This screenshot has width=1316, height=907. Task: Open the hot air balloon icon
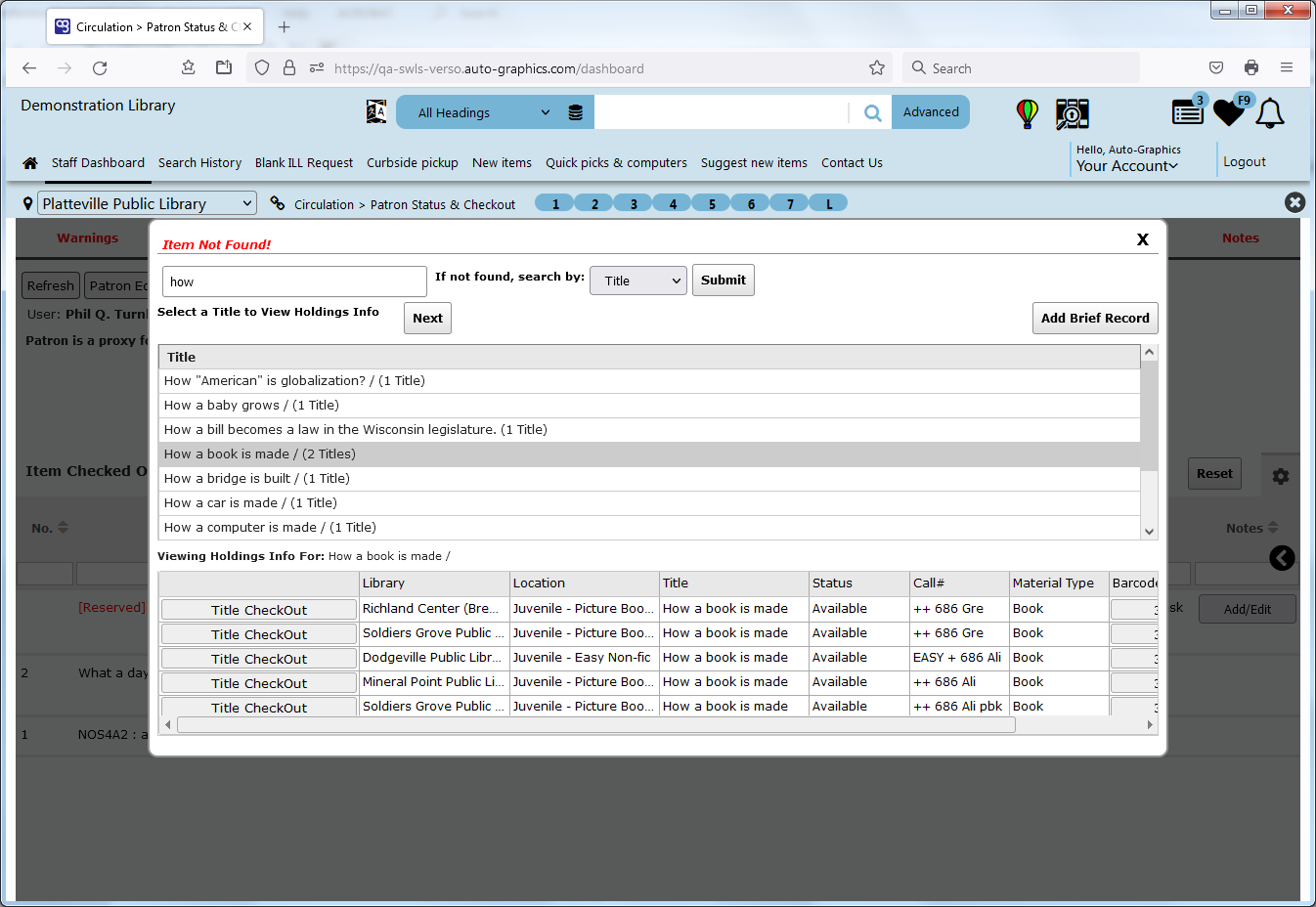[1027, 113]
